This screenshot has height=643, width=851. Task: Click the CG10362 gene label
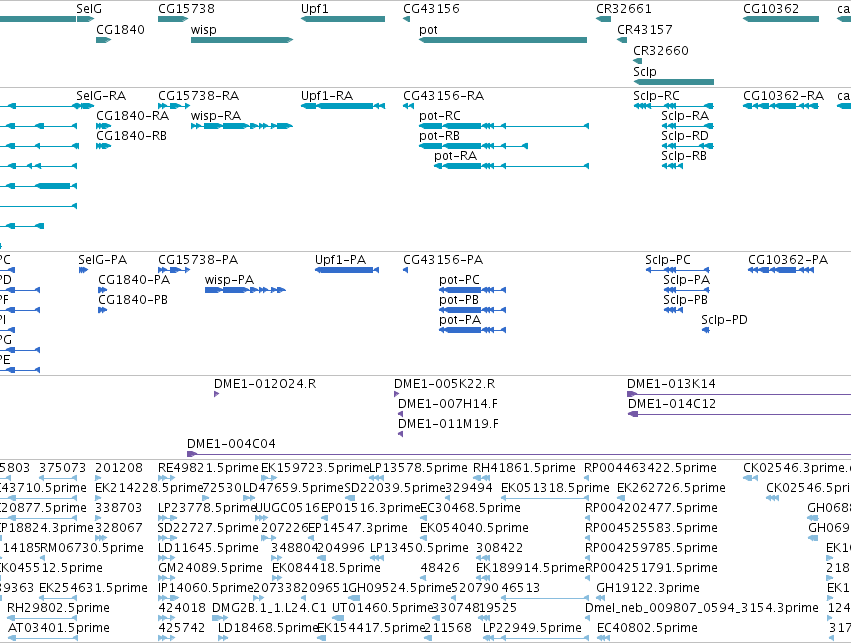coord(771,9)
